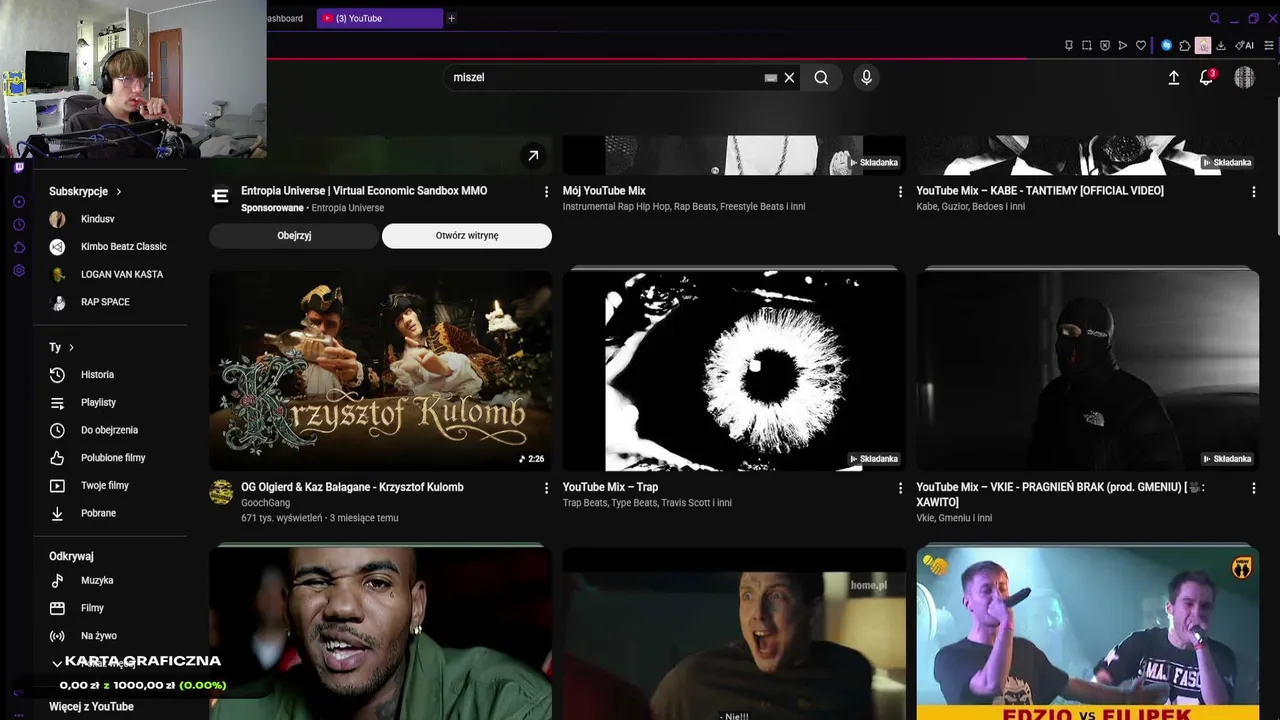Open the external link arrow on Entropia ad

click(x=533, y=155)
